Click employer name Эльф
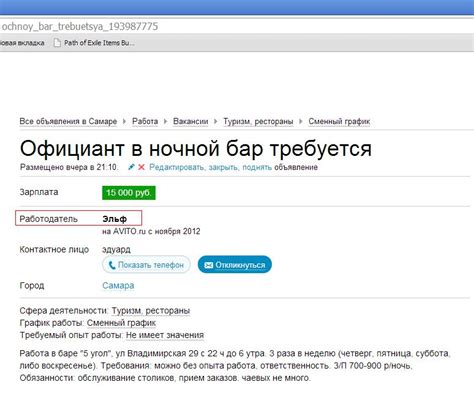 point(115,219)
